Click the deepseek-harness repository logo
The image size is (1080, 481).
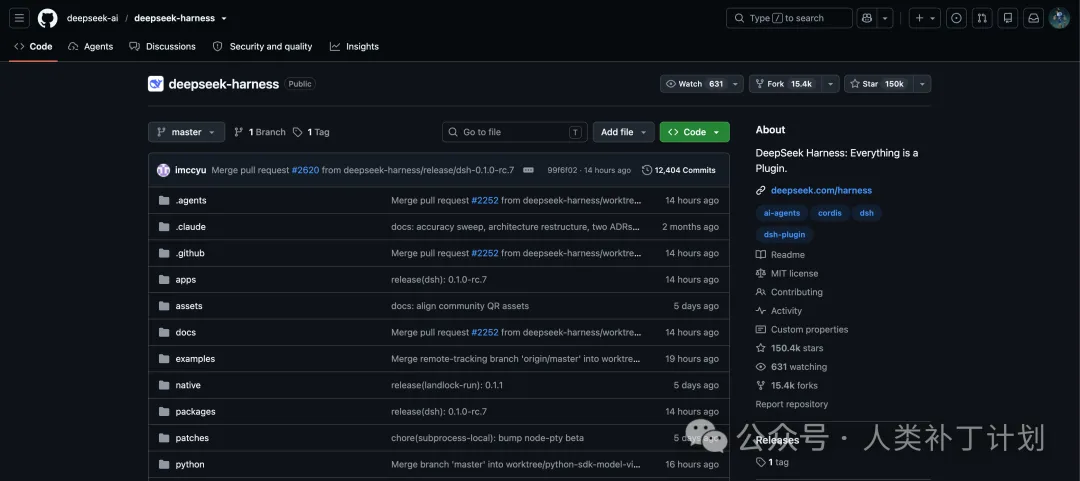(x=156, y=84)
